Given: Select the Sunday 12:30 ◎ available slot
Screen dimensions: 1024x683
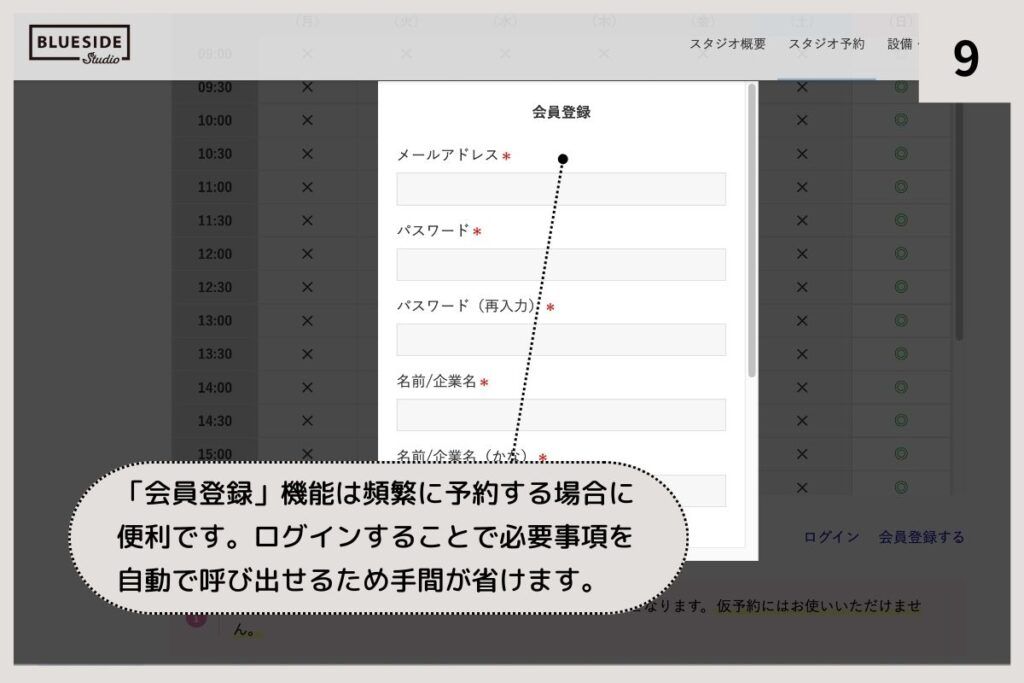Looking at the screenshot, I should 901,287.
